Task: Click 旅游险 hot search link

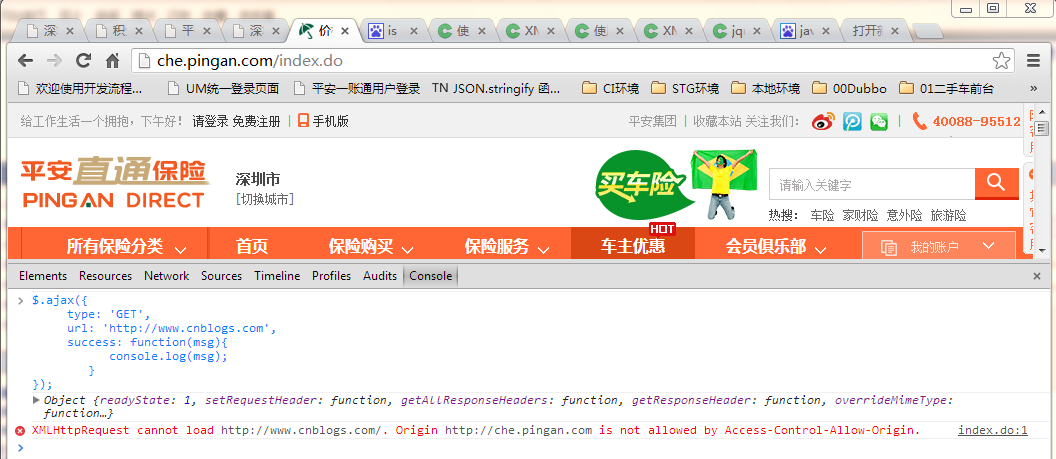Action: (x=948, y=216)
